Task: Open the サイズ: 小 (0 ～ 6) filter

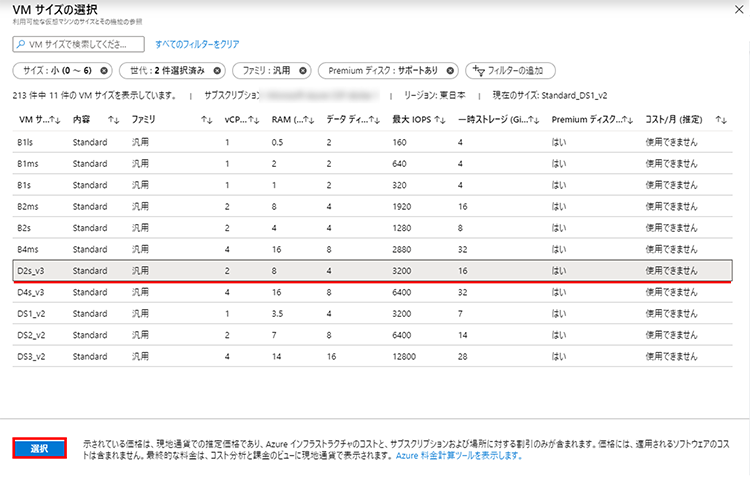Action: (x=58, y=70)
